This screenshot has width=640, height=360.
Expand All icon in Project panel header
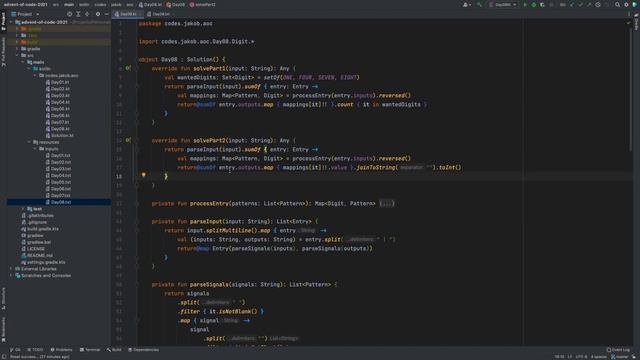[78, 14]
